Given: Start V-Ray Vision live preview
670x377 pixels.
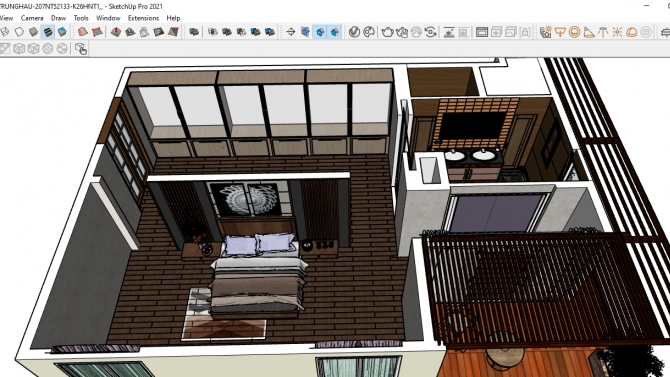Looking at the screenshot, I should coord(430,32).
